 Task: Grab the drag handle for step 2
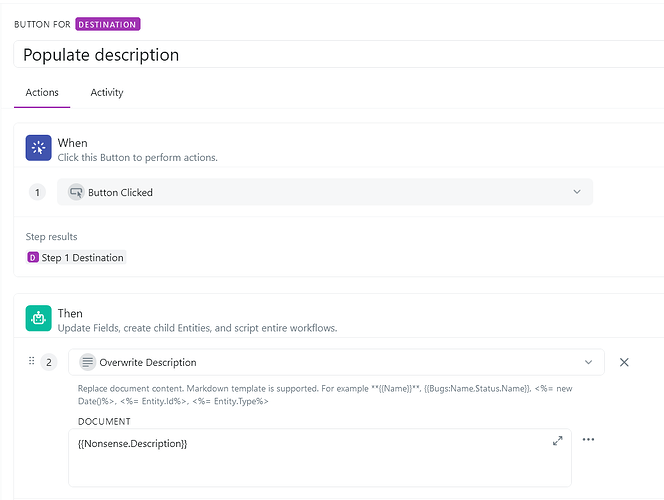point(31,361)
